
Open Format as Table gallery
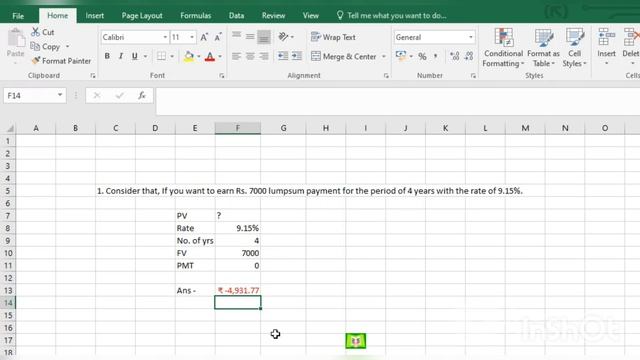[543, 47]
